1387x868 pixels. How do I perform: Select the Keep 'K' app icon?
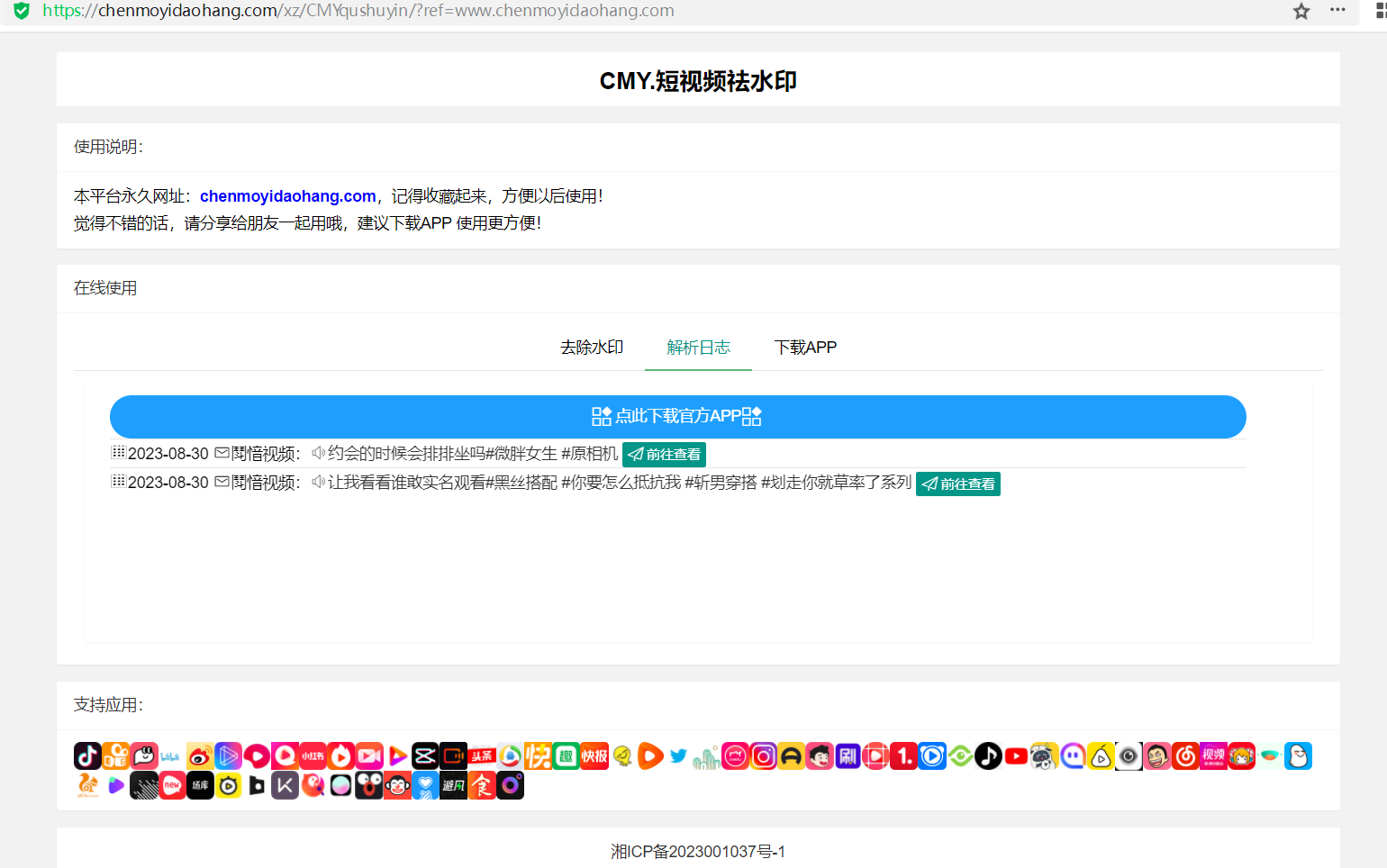pyautogui.click(x=285, y=786)
